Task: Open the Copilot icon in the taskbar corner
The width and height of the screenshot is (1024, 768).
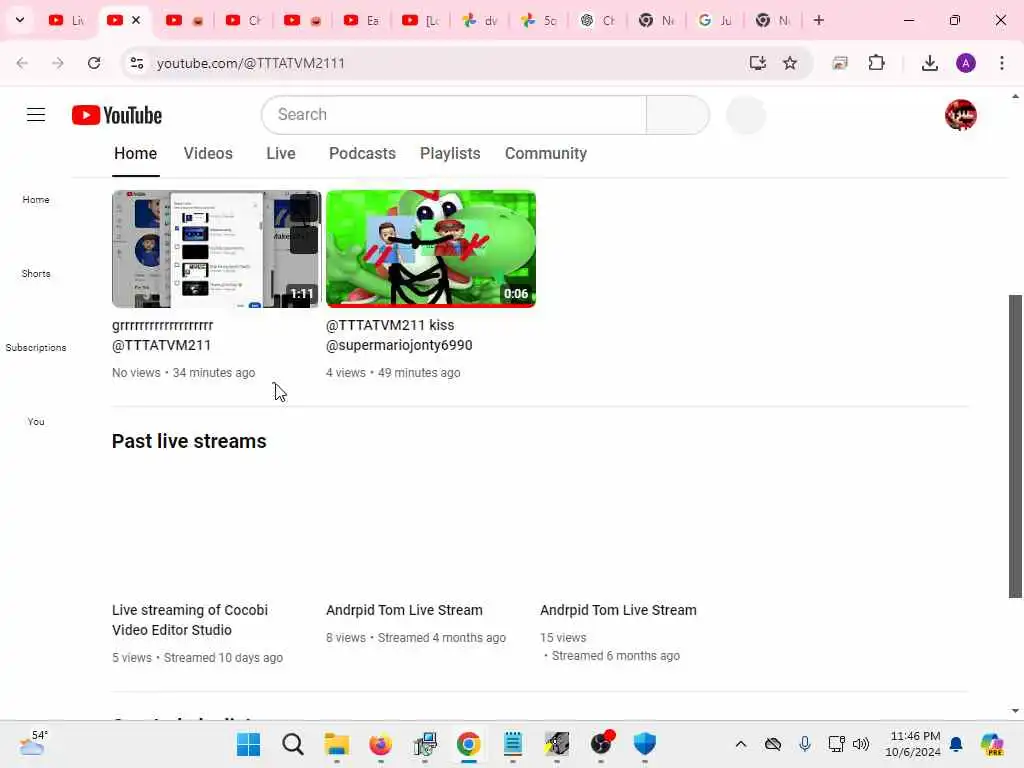Action: pyautogui.click(x=993, y=744)
